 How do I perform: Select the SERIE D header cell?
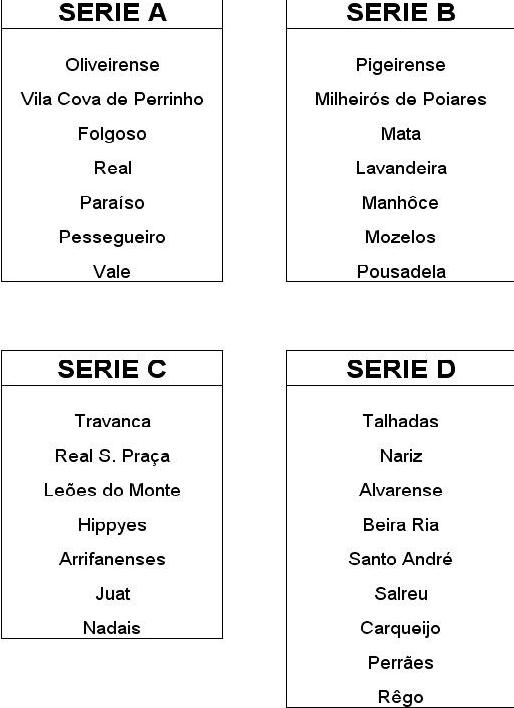[x=401, y=369]
